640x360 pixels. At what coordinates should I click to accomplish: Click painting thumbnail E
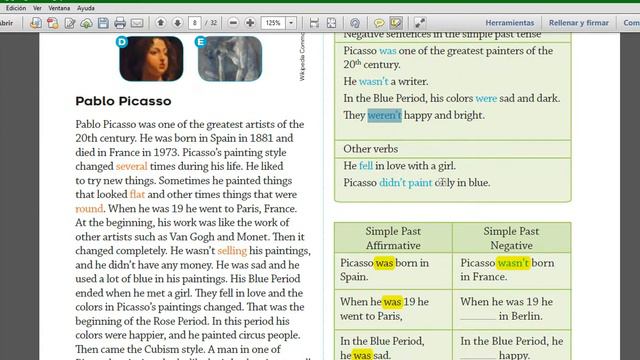(x=230, y=59)
